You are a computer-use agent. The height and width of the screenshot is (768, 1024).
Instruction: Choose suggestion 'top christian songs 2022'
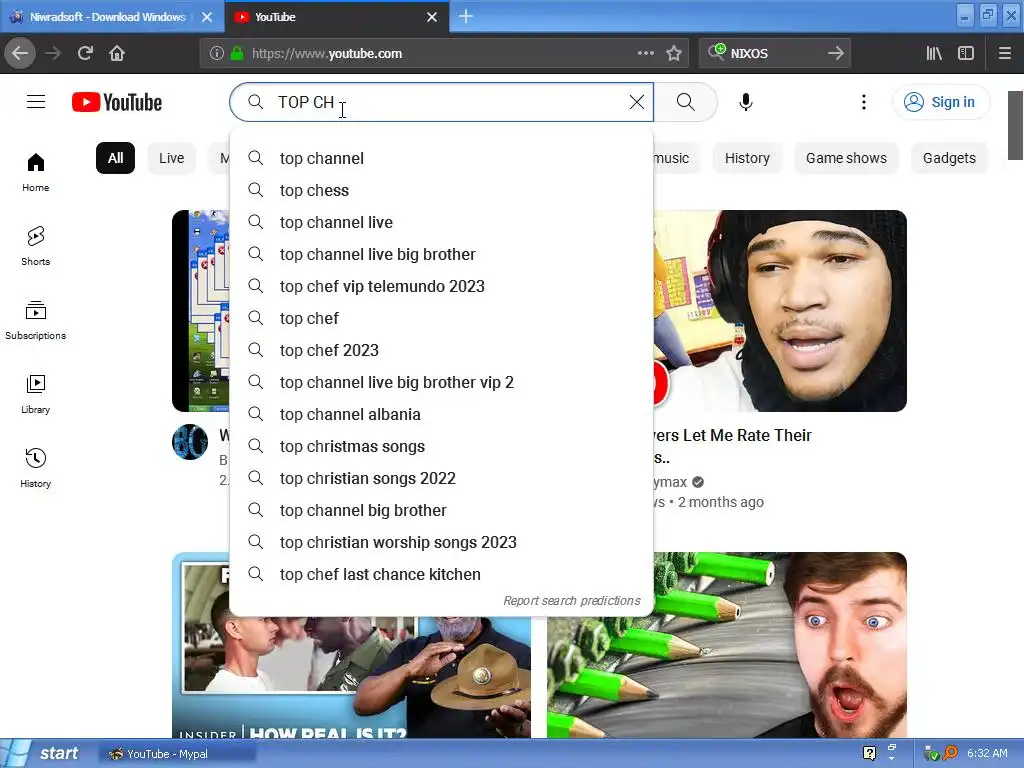tap(441, 478)
